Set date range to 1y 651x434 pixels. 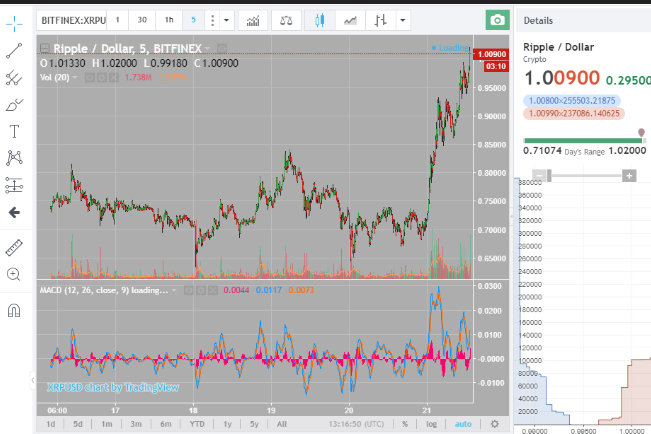(228, 424)
